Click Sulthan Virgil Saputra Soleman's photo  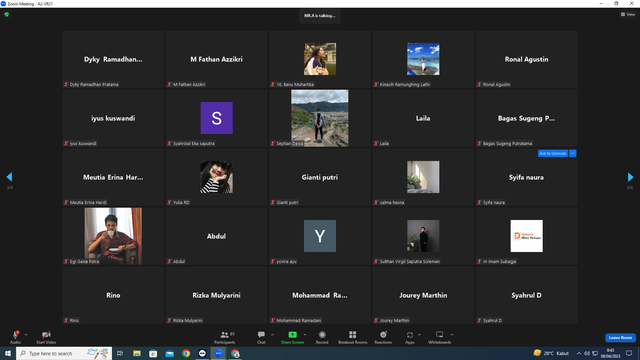(423, 236)
